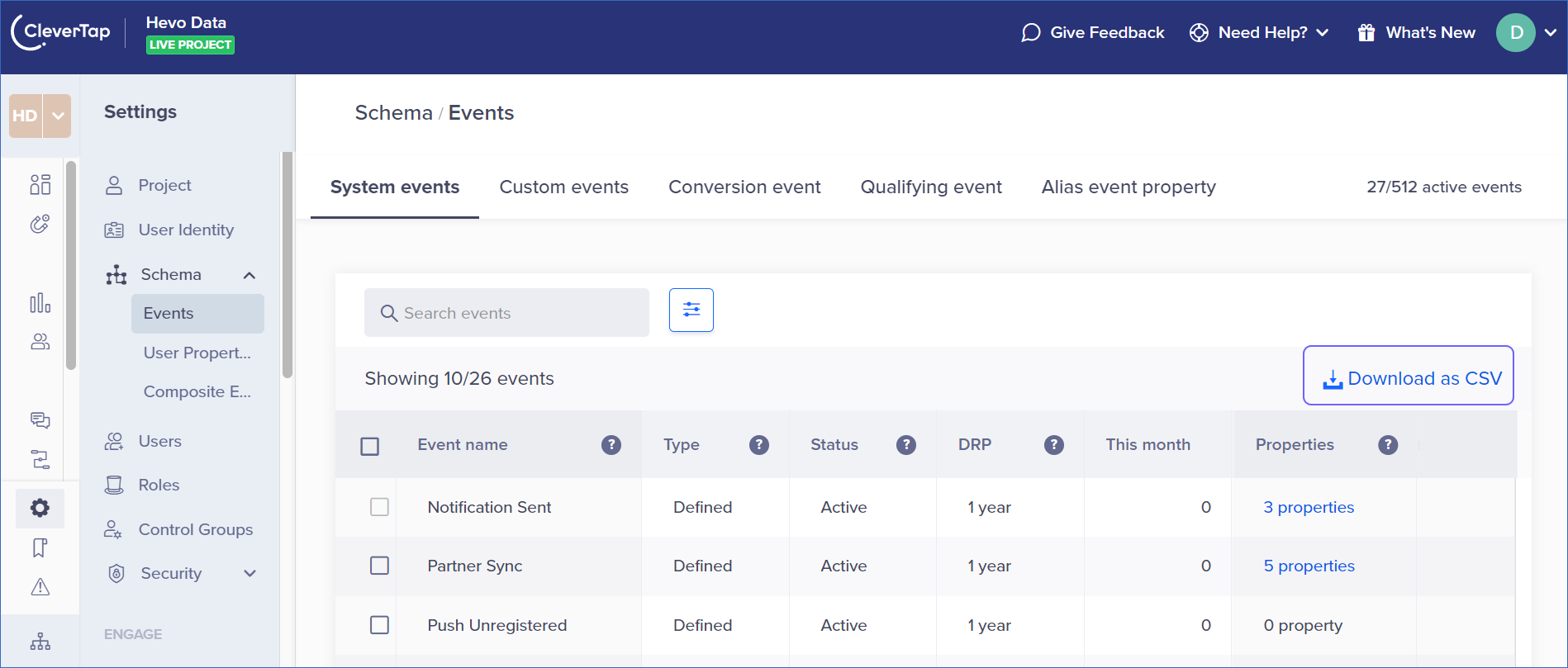Image resolution: width=1568 pixels, height=668 pixels.
Task: Select the Notification Sent checkbox
Action: tap(379, 507)
